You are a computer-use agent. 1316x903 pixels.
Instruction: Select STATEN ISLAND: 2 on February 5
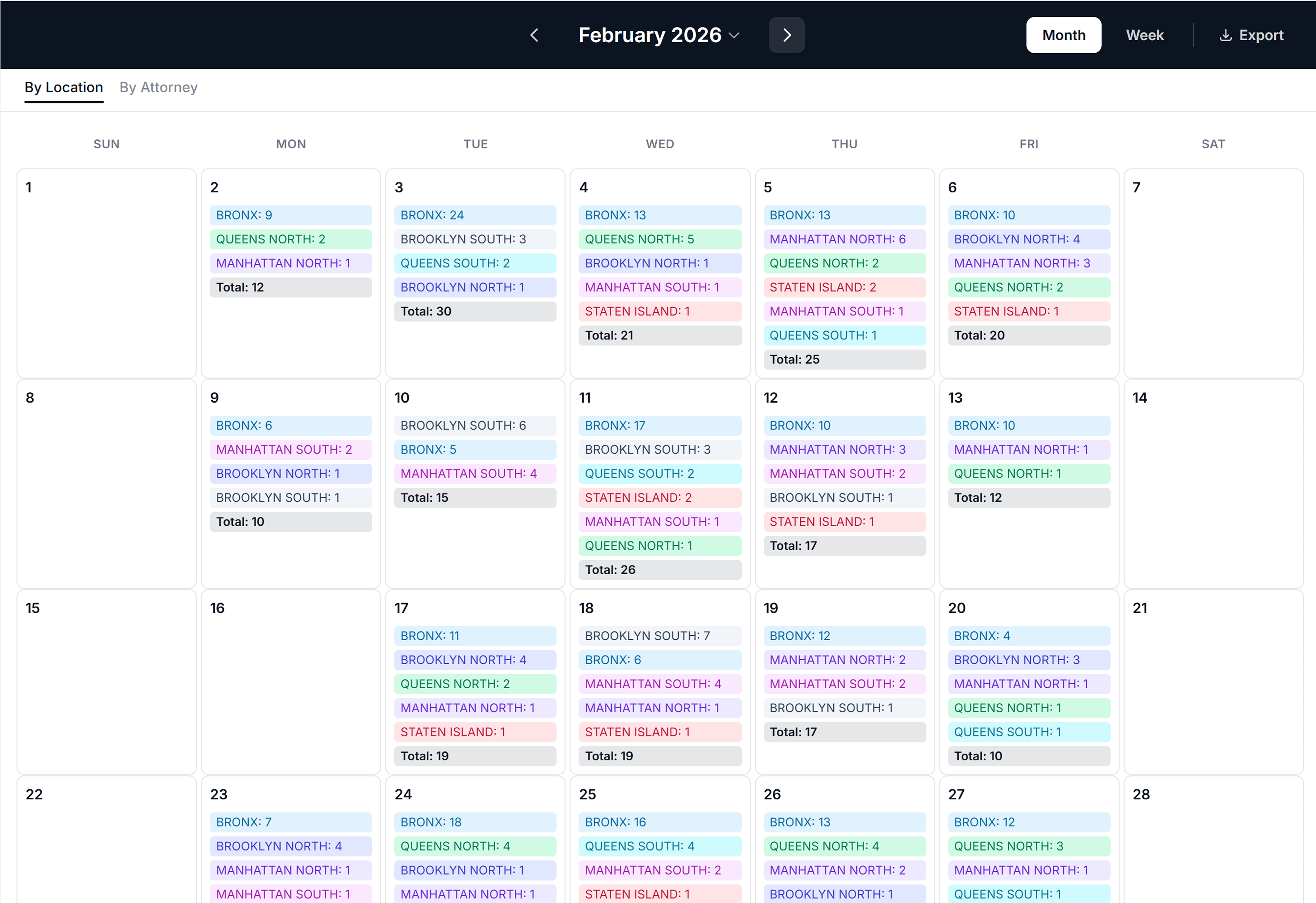click(x=844, y=287)
